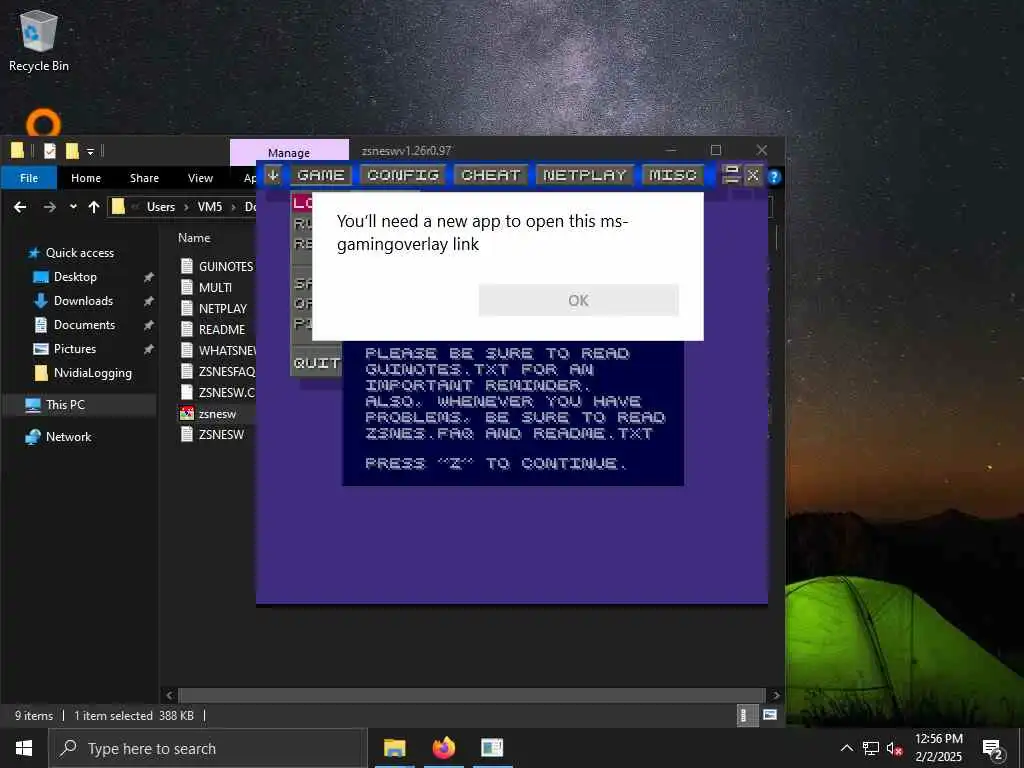Click the Quick Access Toolbar properties icon
The image size is (1024, 768).
(x=50, y=152)
